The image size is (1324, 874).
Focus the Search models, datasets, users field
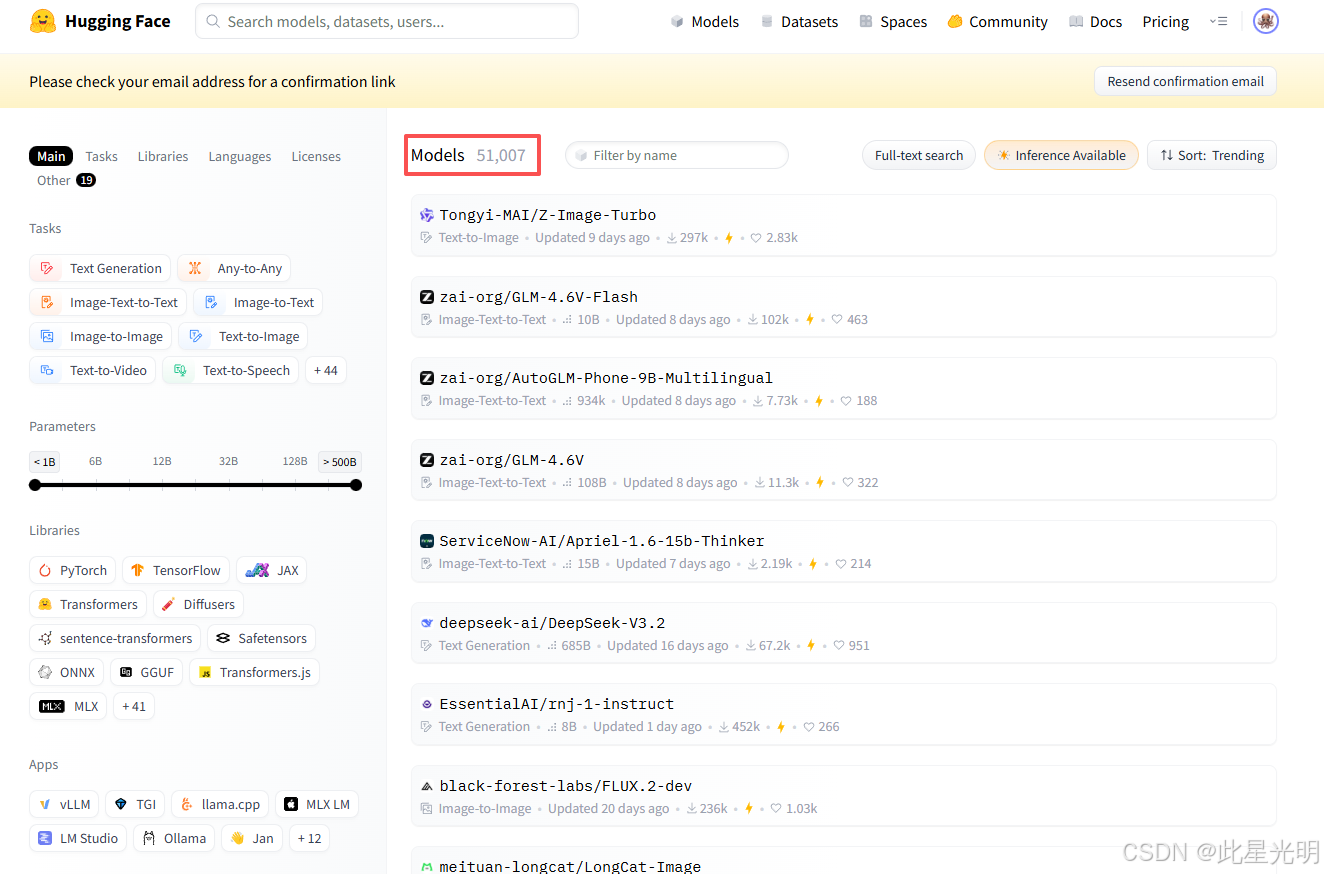click(x=387, y=21)
